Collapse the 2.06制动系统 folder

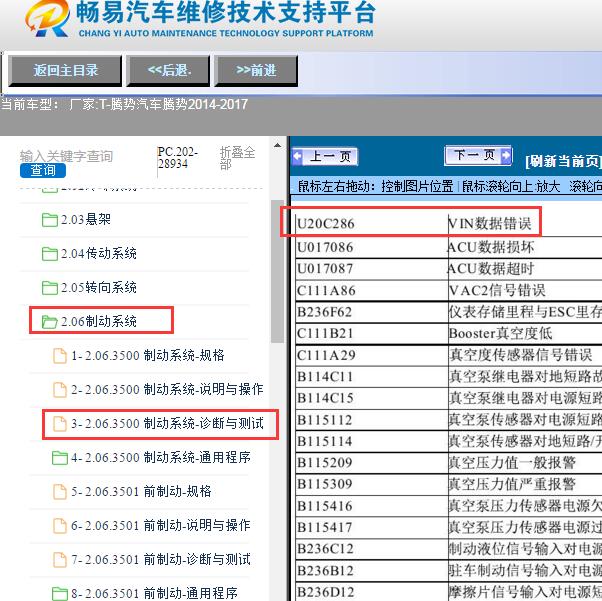click(99, 321)
